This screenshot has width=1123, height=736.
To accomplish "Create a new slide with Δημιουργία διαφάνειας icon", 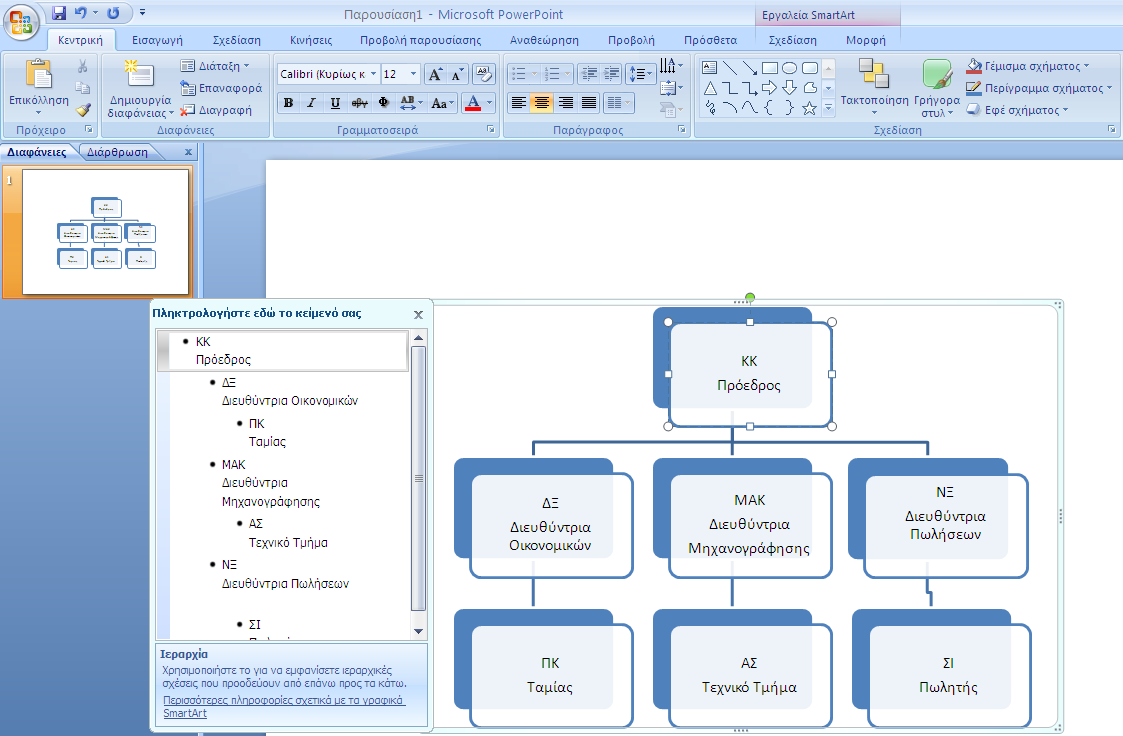I will [x=139, y=74].
